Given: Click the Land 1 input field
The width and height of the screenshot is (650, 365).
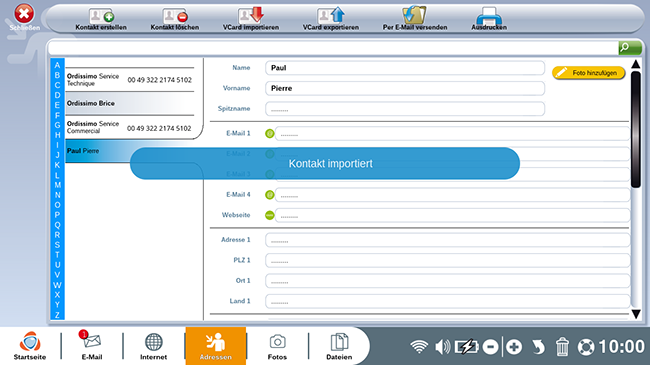Looking at the screenshot, I should coord(447,301).
